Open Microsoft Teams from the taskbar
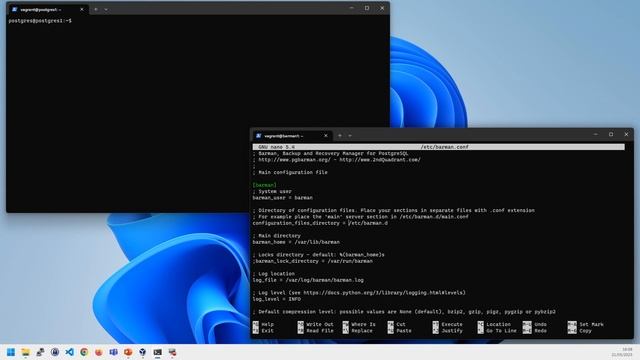This screenshot has height=360, width=640. coord(113,352)
